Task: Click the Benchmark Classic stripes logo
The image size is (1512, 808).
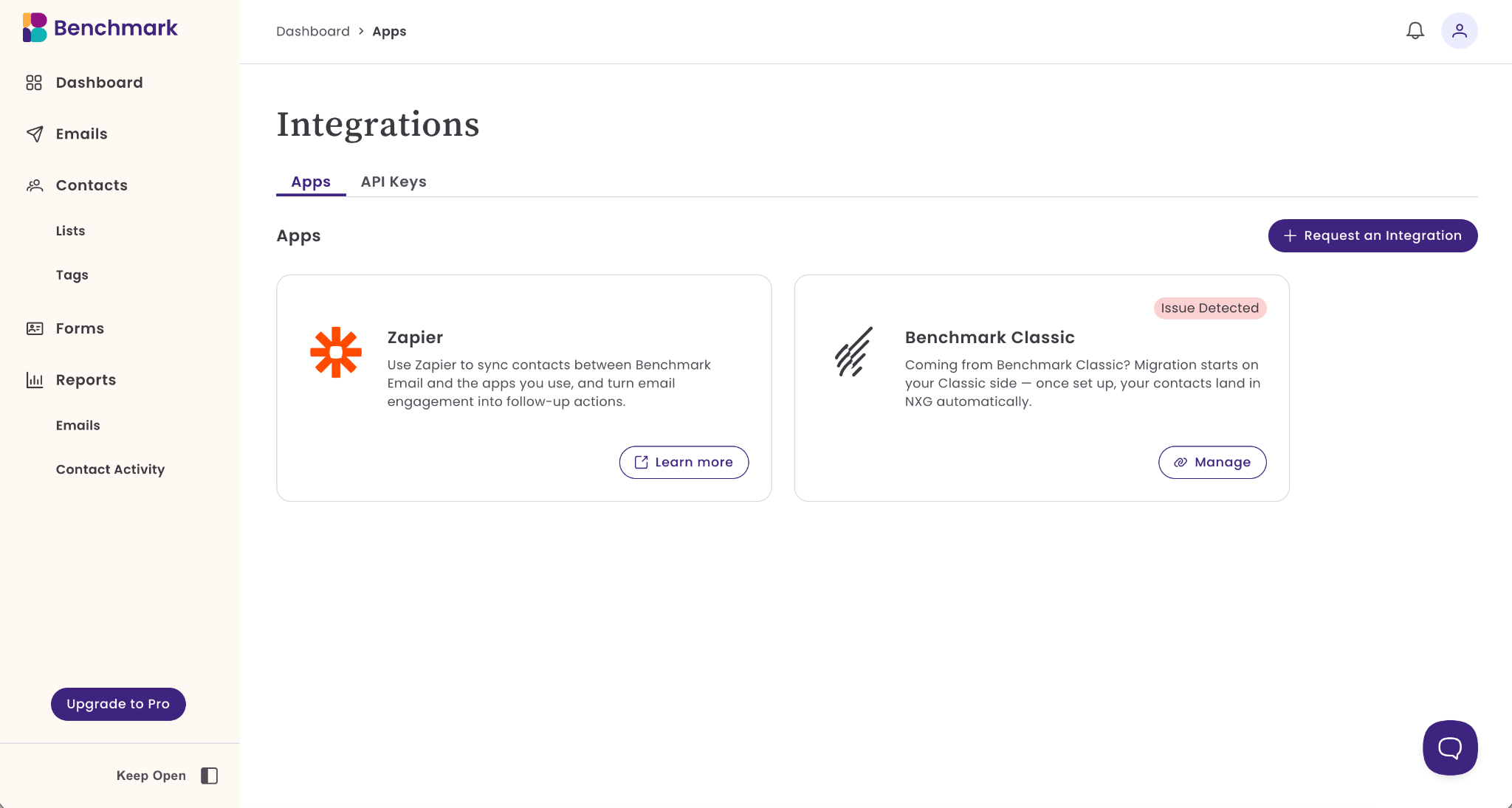Action: point(853,352)
